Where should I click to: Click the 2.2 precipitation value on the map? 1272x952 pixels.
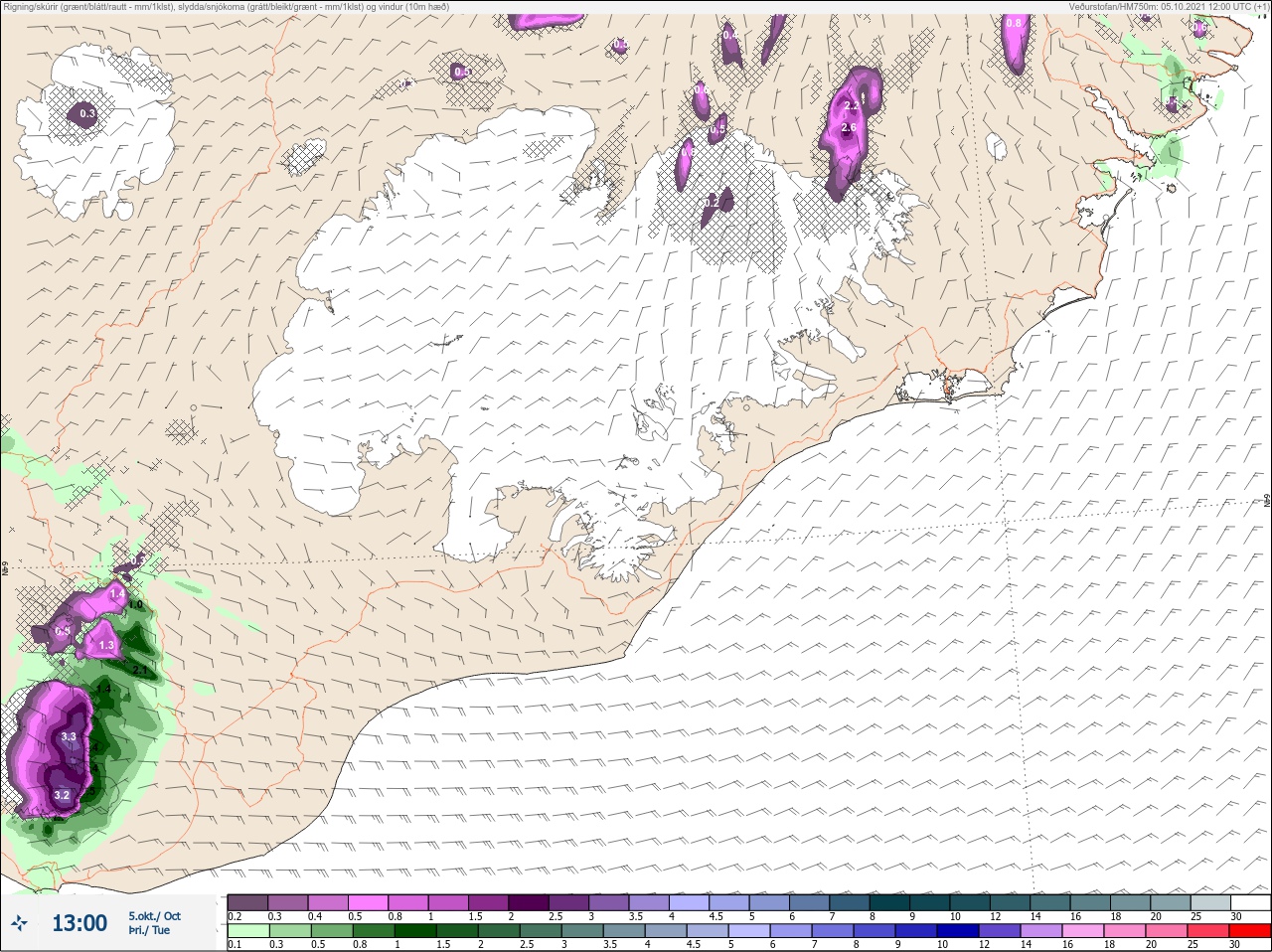pos(852,105)
